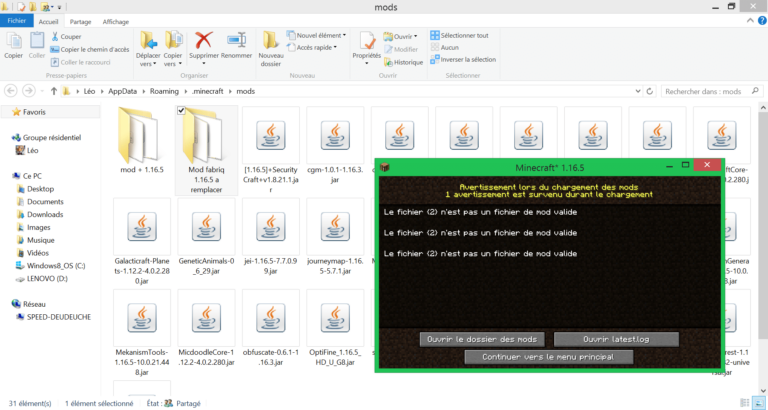Image resolution: width=768 pixels, height=410 pixels.
Task: Open the Propriétés icon in the ribbon
Action: (x=366, y=41)
